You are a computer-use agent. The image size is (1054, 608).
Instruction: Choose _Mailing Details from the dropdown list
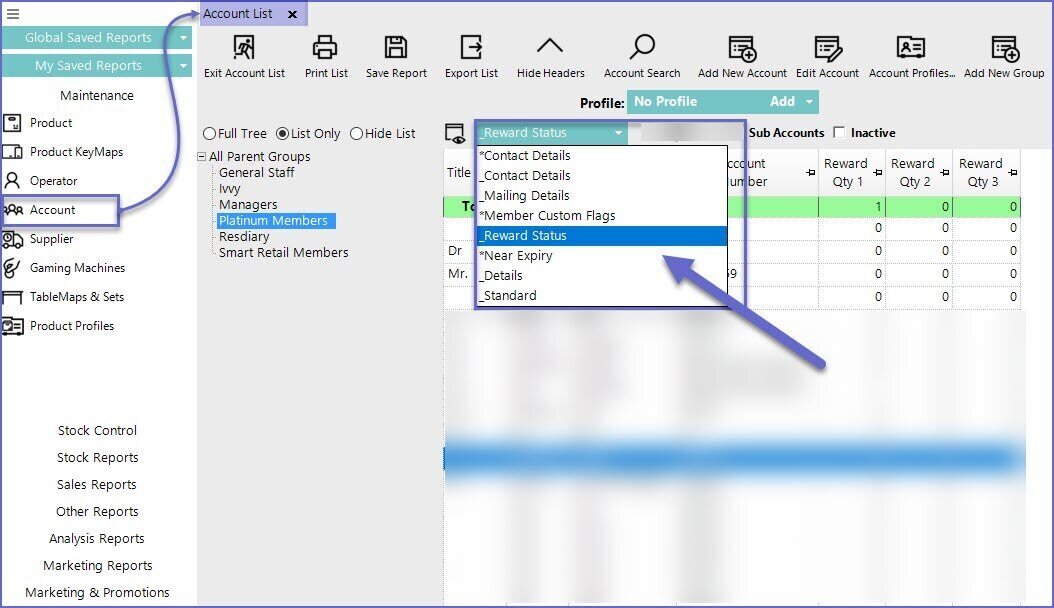coord(524,196)
